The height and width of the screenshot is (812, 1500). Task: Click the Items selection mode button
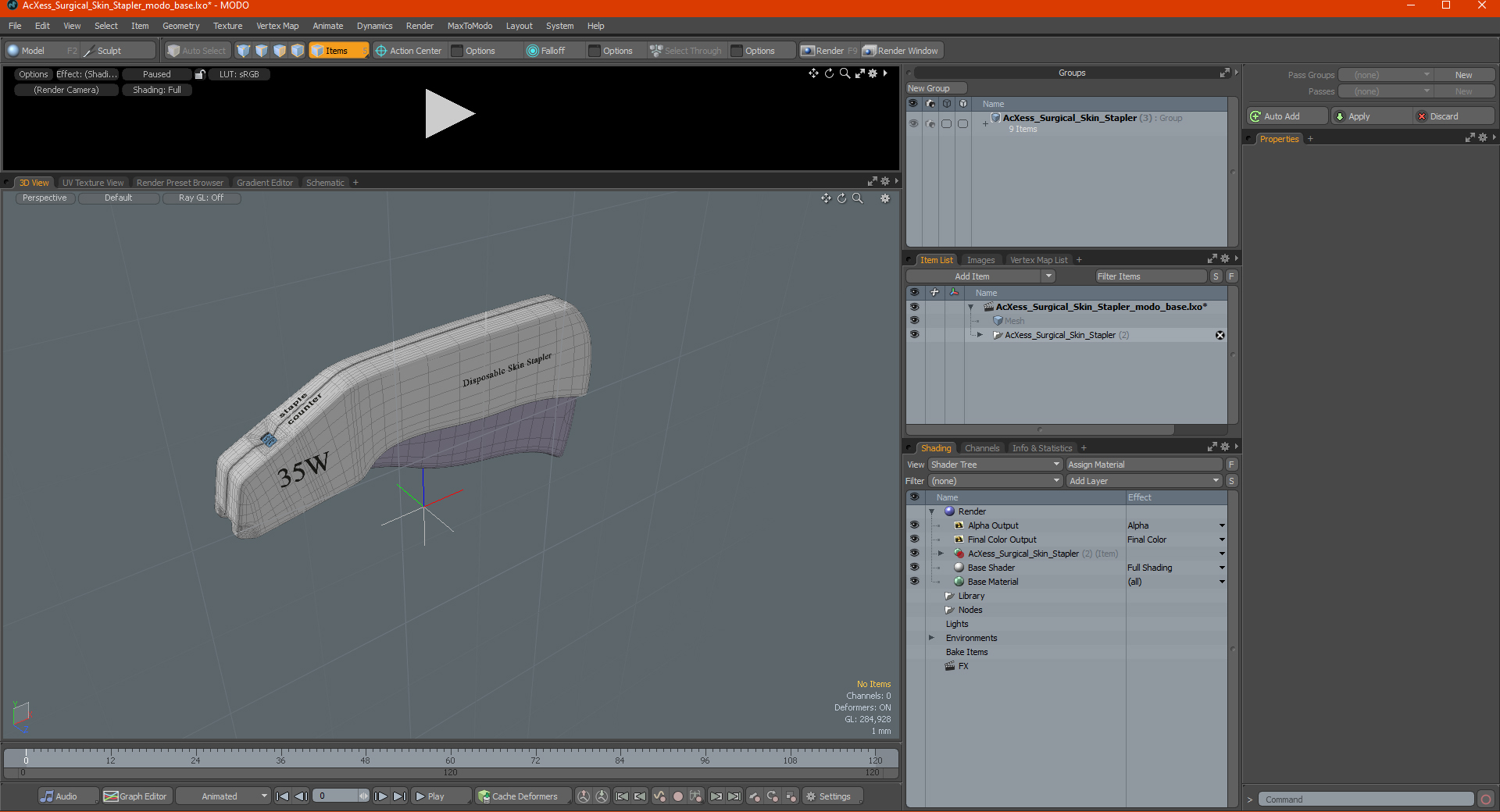pyautogui.click(x=338, y=51)
